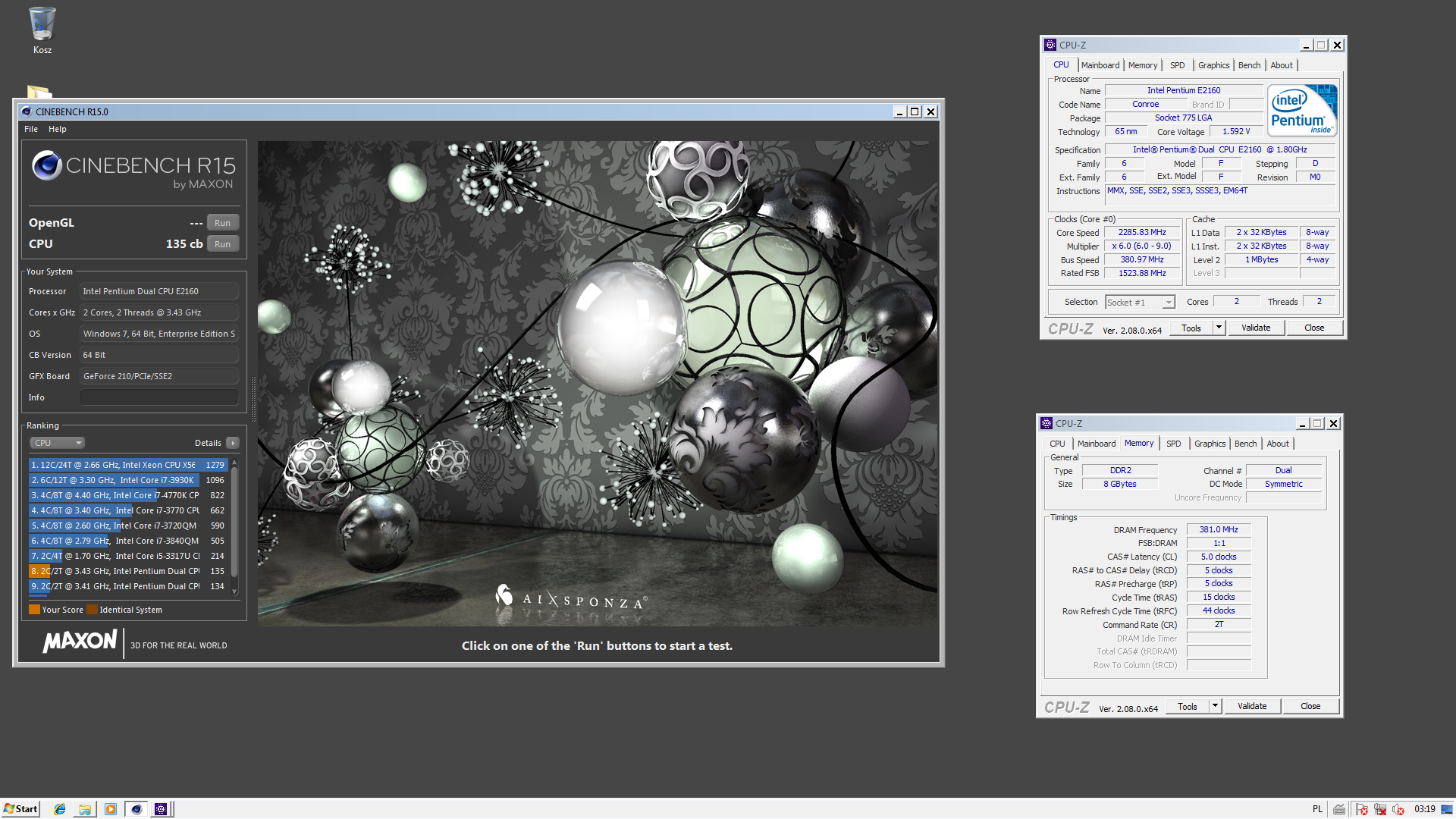Open Windows Media Player from taskbar
Screen dimensions: 1456x819
pos(111,809)
